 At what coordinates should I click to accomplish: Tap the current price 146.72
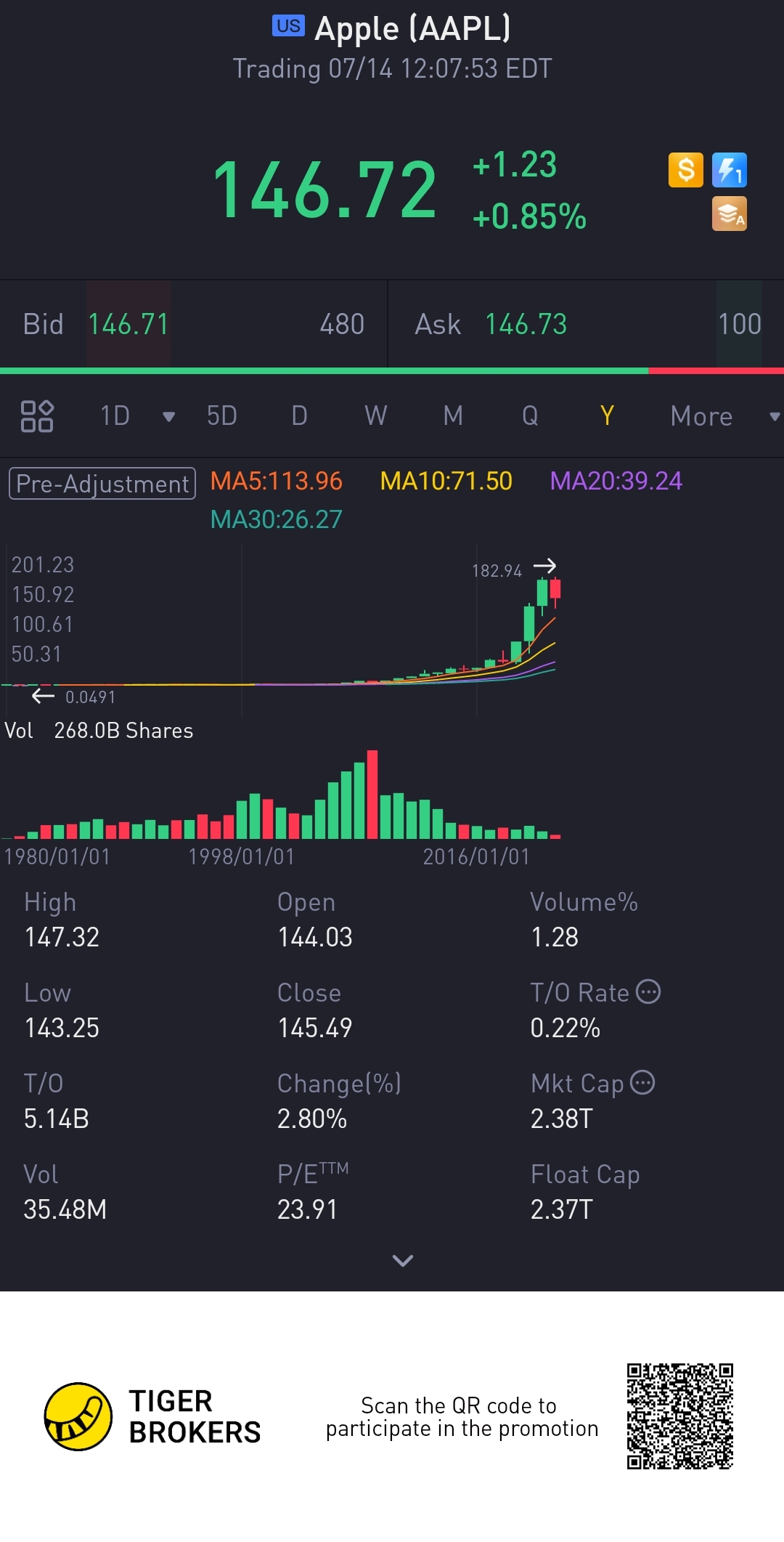[x=324, y=190]
